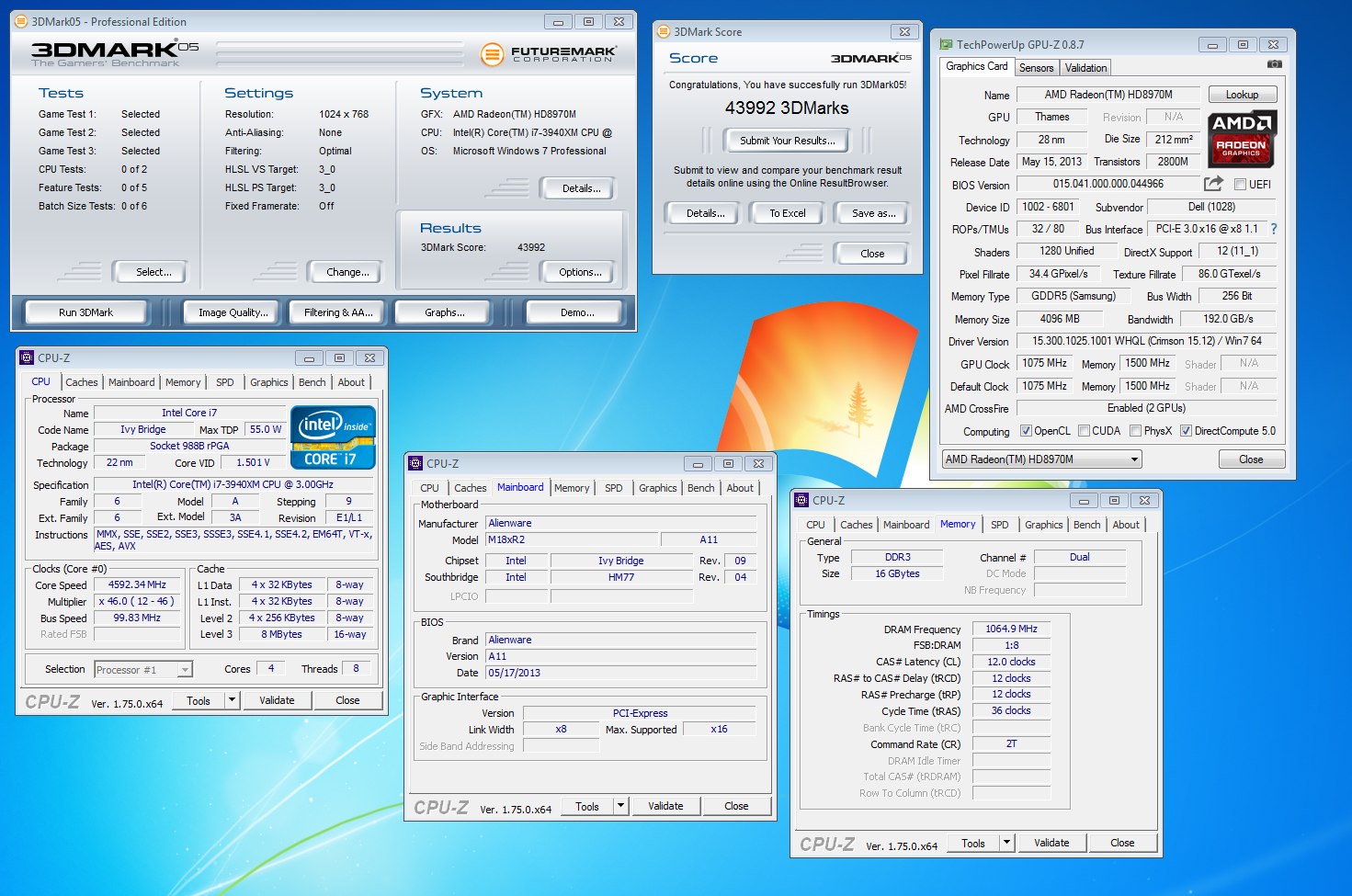This screenshot has height=896, width=1352.
Task: Click the Memory Size value 16 GBytes
Action: pos(897,573)
